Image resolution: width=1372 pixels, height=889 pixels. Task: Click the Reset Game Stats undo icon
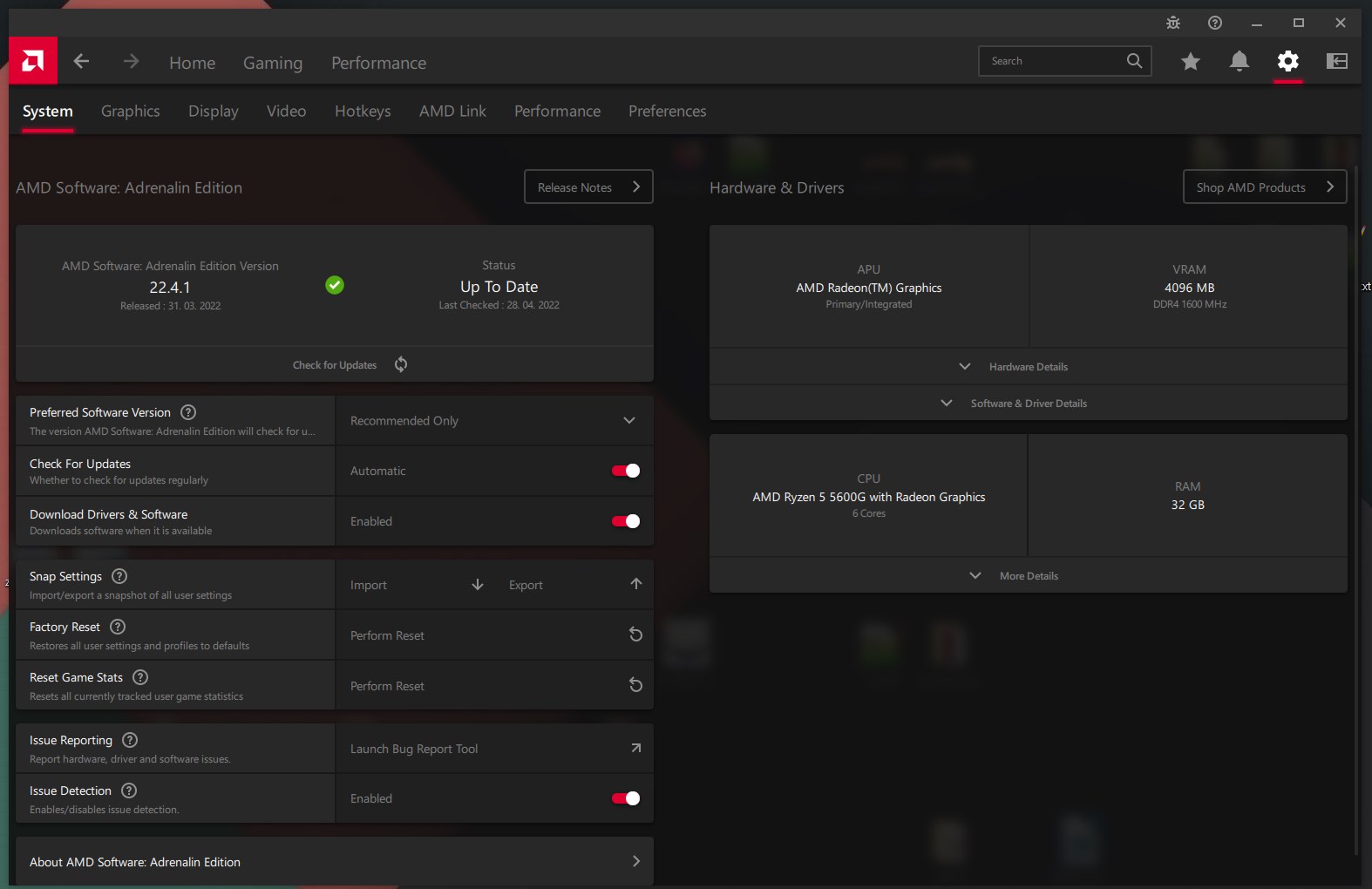(x=636, y=685)
